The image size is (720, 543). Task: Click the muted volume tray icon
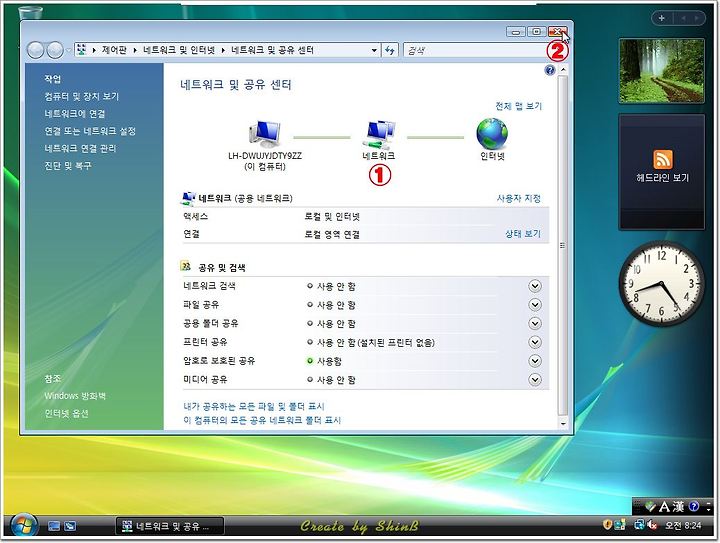click(x=652, y=525)
